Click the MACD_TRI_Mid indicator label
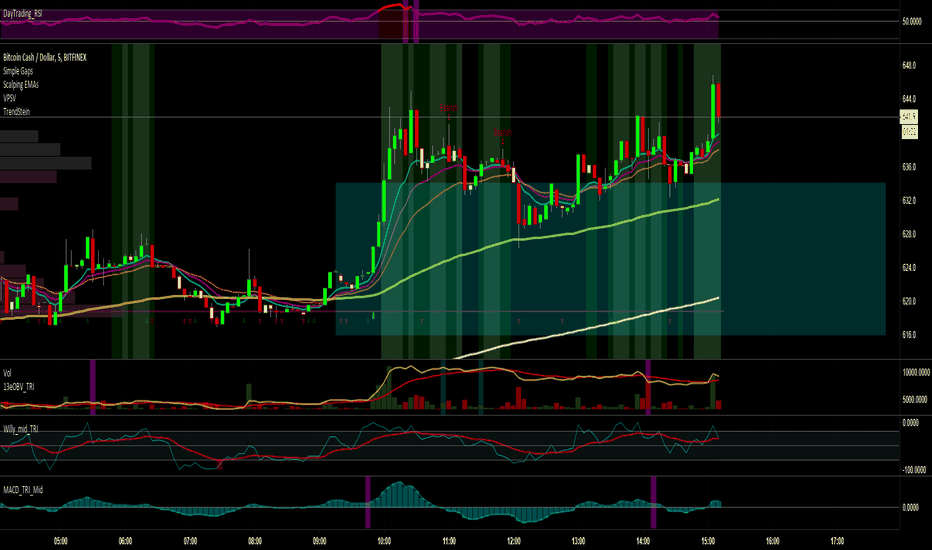 [x=23, y=490]
